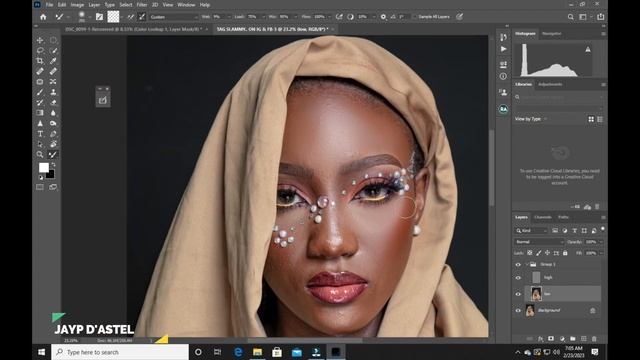This screenshot has width=640, height=360.
Task: Switch to the DSC_0099 document tab
Action: tap(133, 29)
